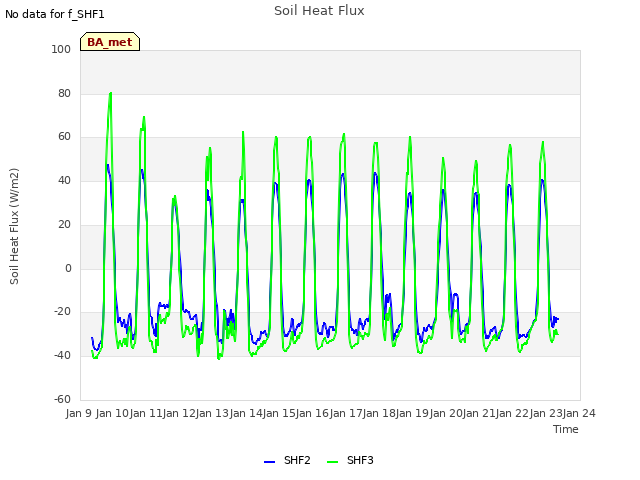Click the SHF3 peak near 80 on Jan 10
Image resolution: width=640 pixels, height=480 pixels.
[x=111, y=94]
